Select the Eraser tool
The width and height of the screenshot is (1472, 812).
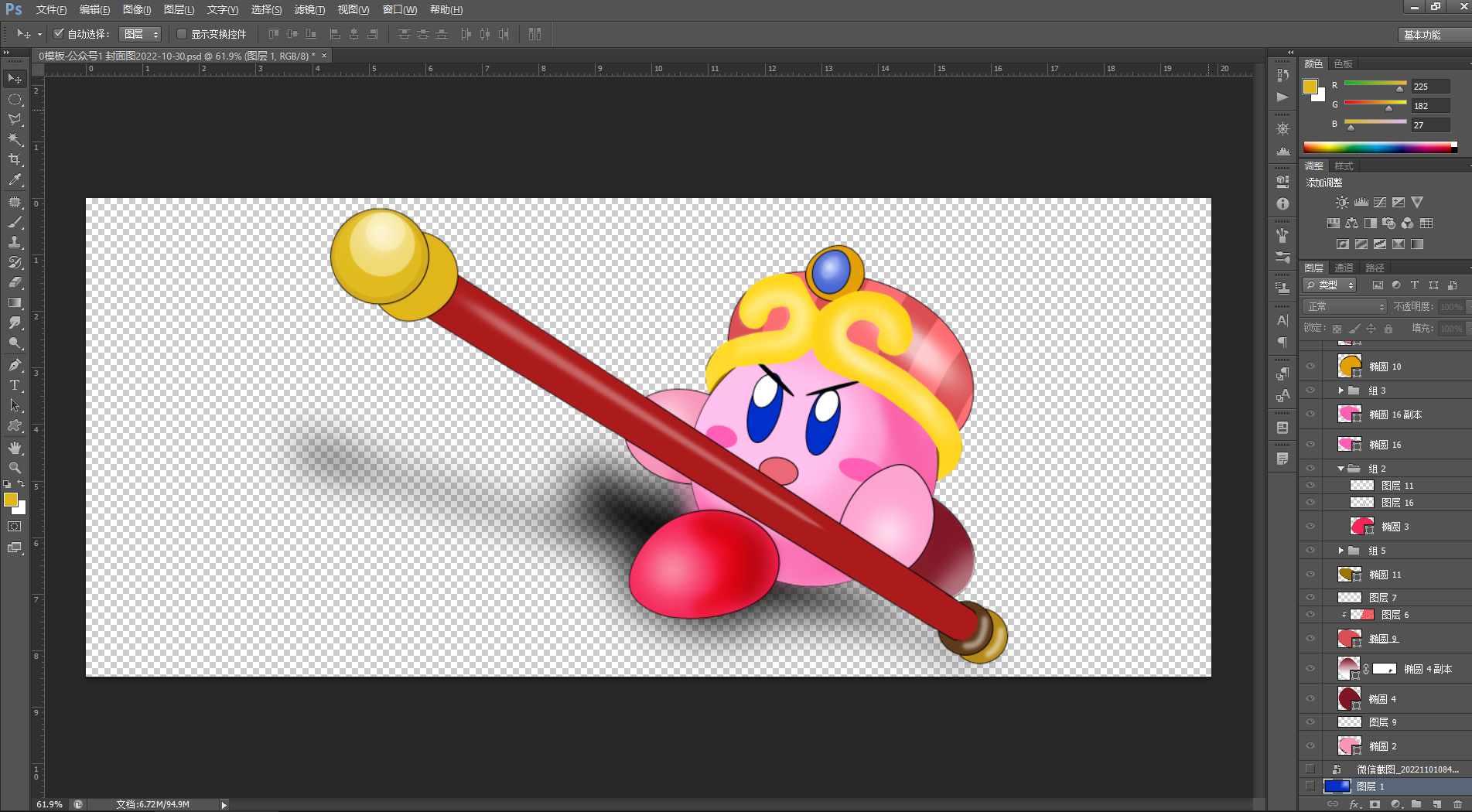pos(15,283)
